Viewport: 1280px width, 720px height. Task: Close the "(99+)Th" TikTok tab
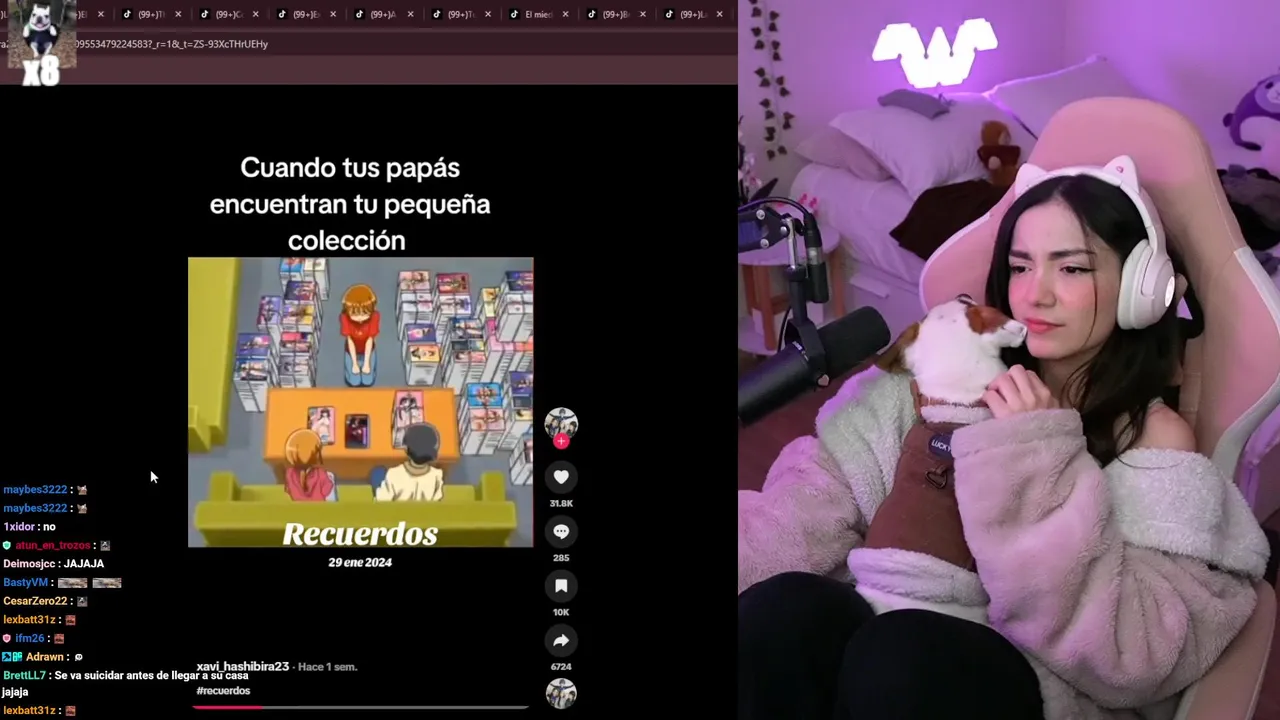tap(178, 15)
